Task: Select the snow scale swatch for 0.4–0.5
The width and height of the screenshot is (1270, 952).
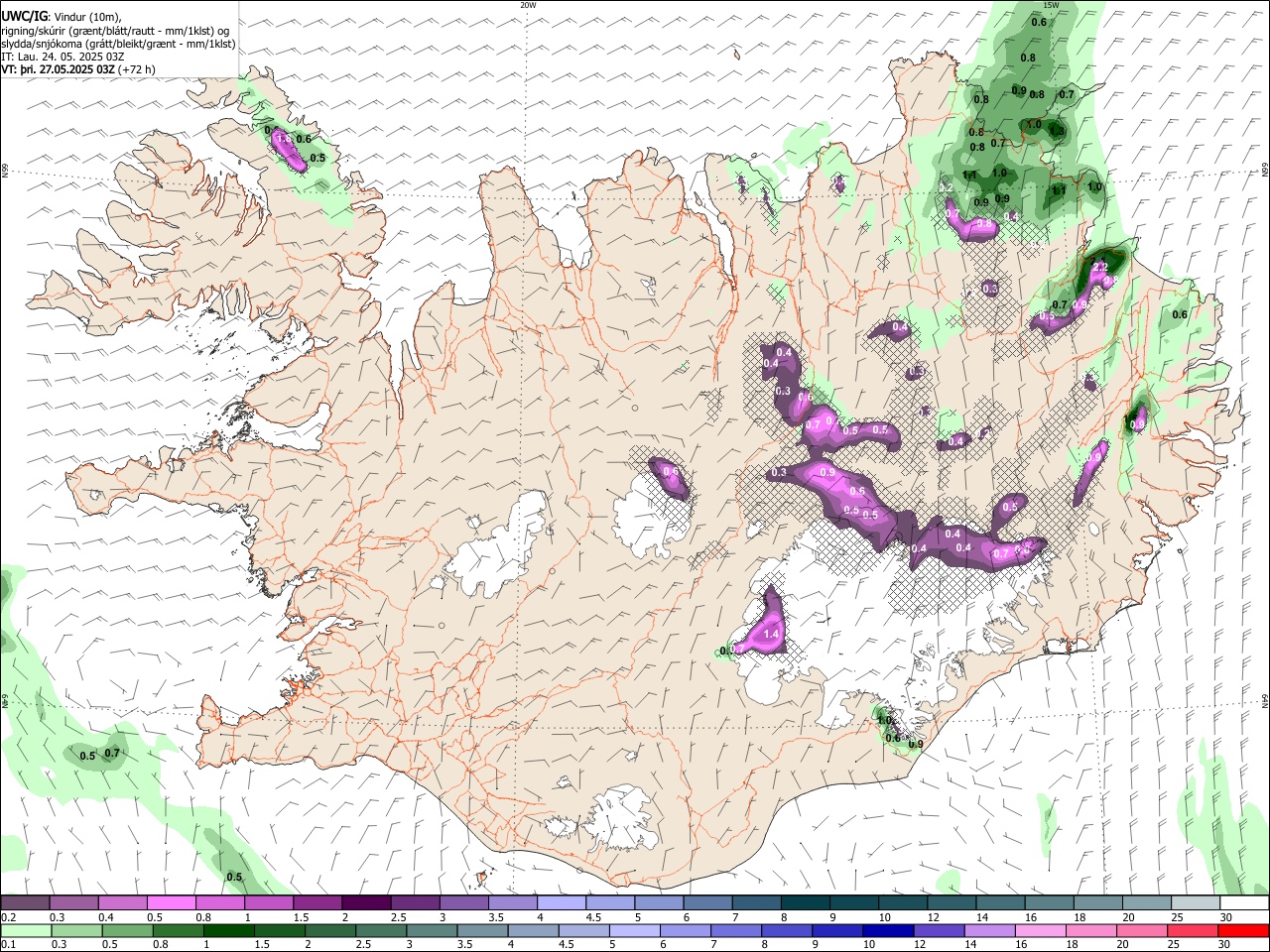Action: pyautogui.click(x=122, y=903)
